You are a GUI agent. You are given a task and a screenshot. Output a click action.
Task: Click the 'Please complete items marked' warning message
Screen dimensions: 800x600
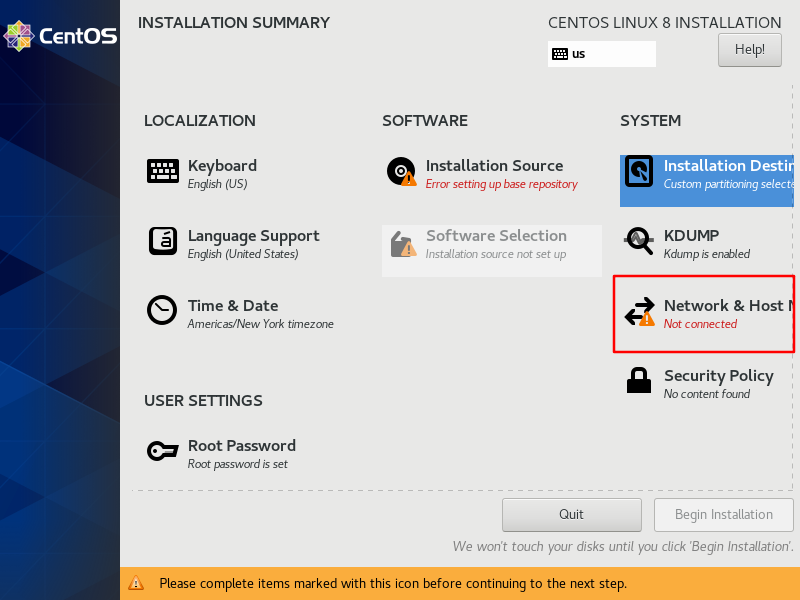point(393,583)
